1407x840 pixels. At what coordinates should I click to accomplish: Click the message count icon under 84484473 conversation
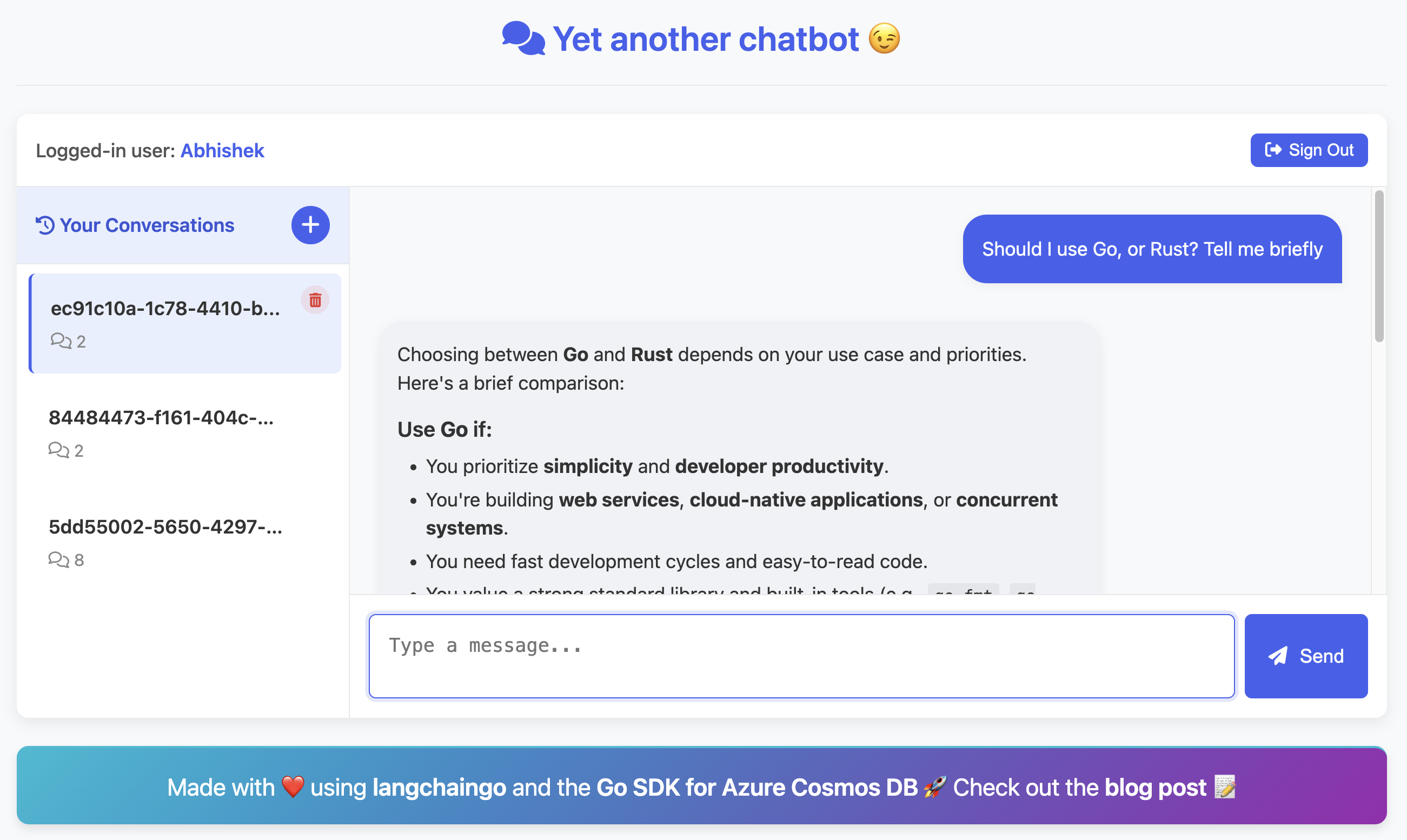click(58, 450)
